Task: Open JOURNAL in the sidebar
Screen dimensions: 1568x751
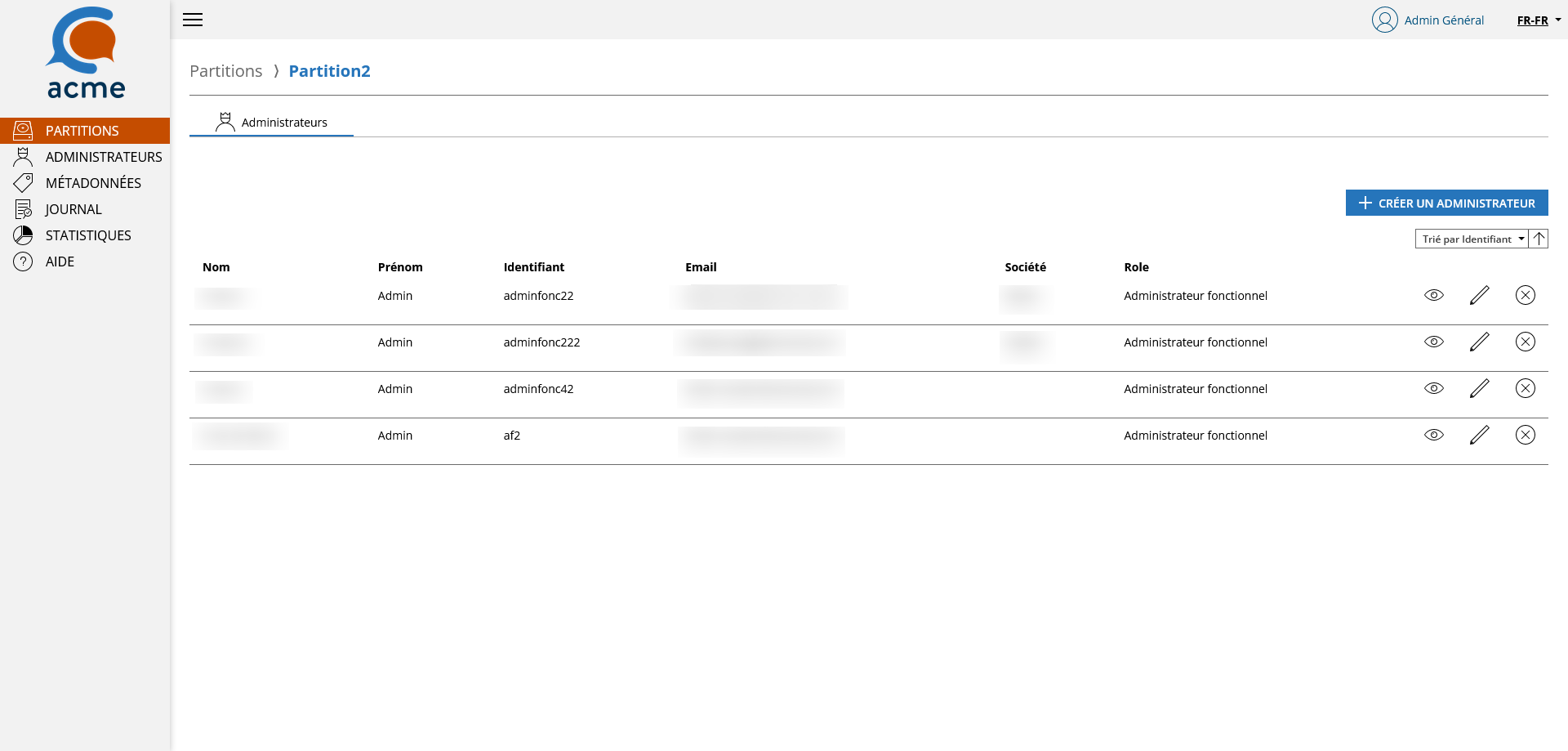Action: [85, 209]
